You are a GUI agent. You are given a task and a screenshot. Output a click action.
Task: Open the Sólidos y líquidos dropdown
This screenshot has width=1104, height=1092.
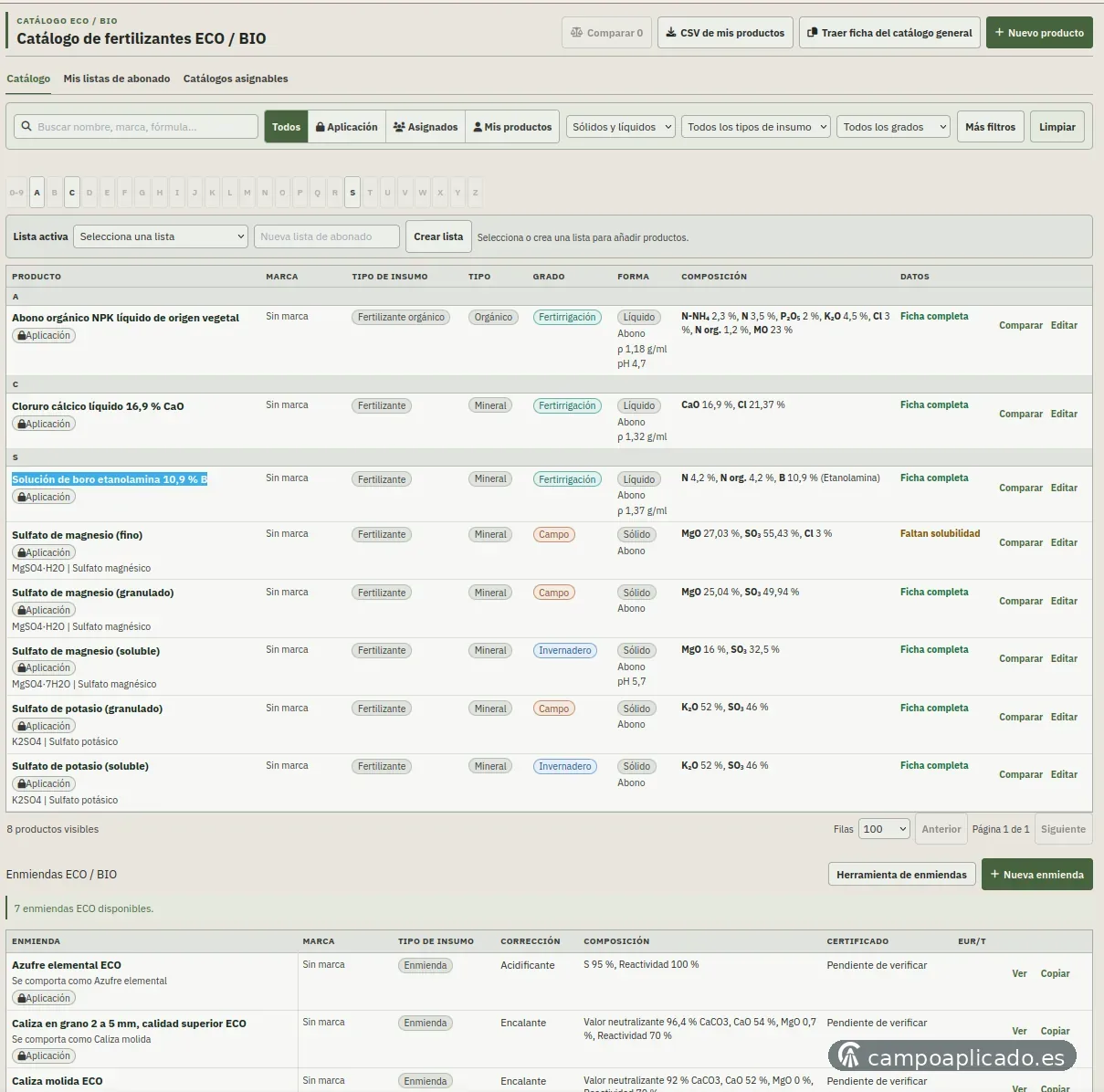click(x=621, y=127)
